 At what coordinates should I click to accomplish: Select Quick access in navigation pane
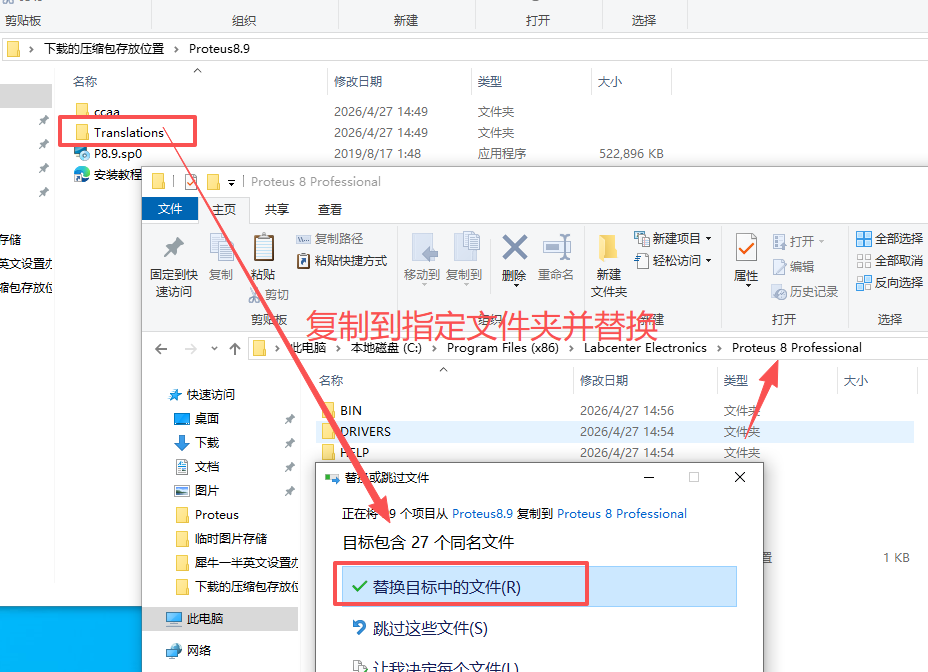(x=202, y=394)
